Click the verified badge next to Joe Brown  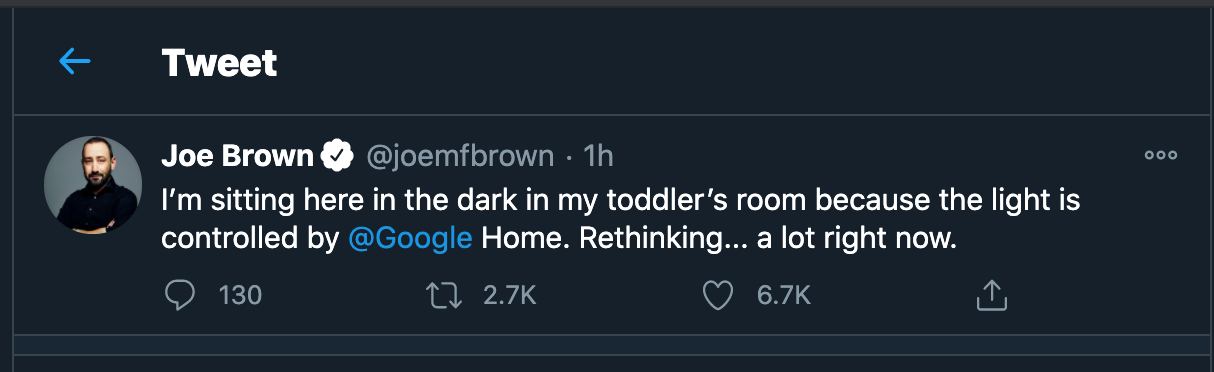pos(338,156)
